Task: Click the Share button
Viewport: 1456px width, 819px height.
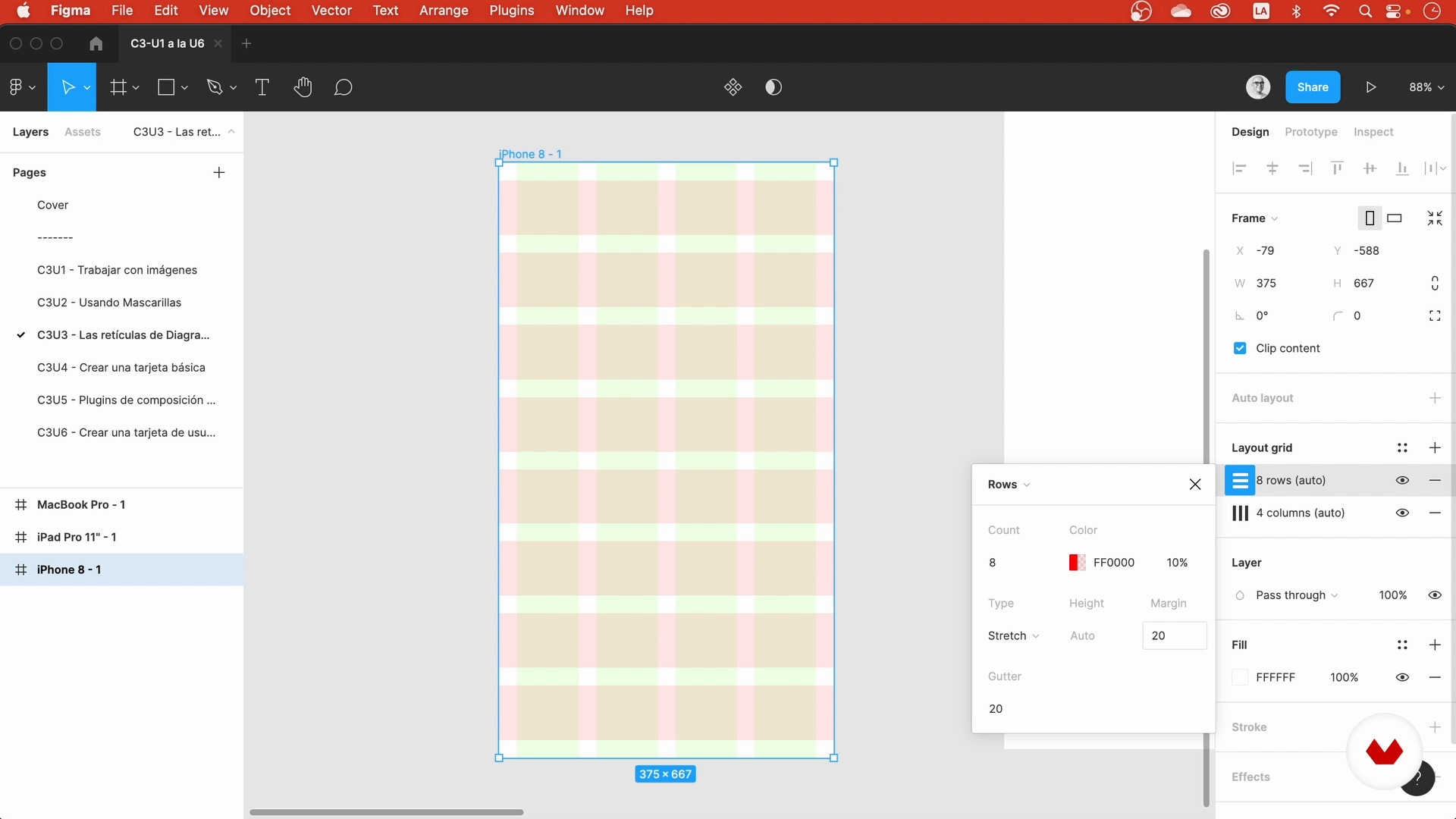Action: click(1313, 87)
